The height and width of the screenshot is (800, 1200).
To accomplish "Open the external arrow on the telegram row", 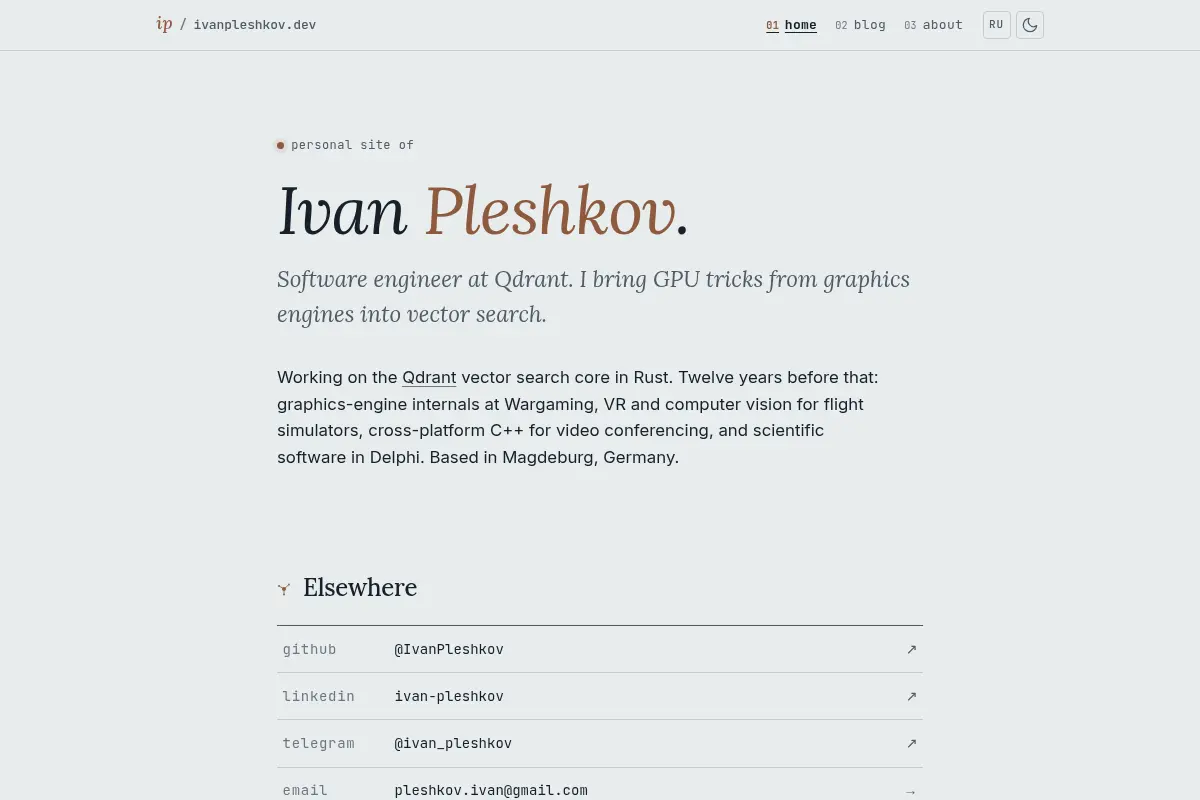I will point(911,743).
